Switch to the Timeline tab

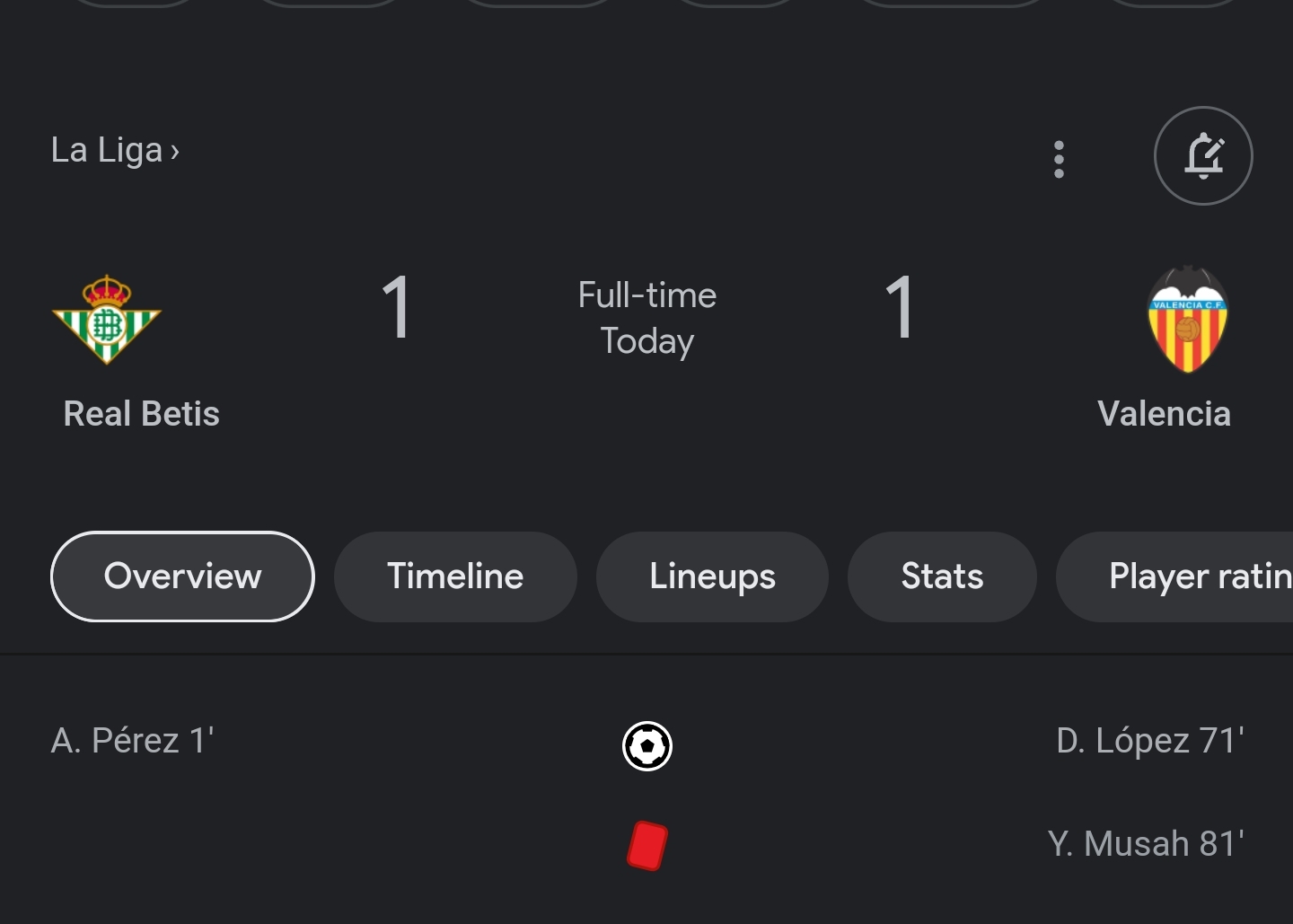tap(455, 576)
